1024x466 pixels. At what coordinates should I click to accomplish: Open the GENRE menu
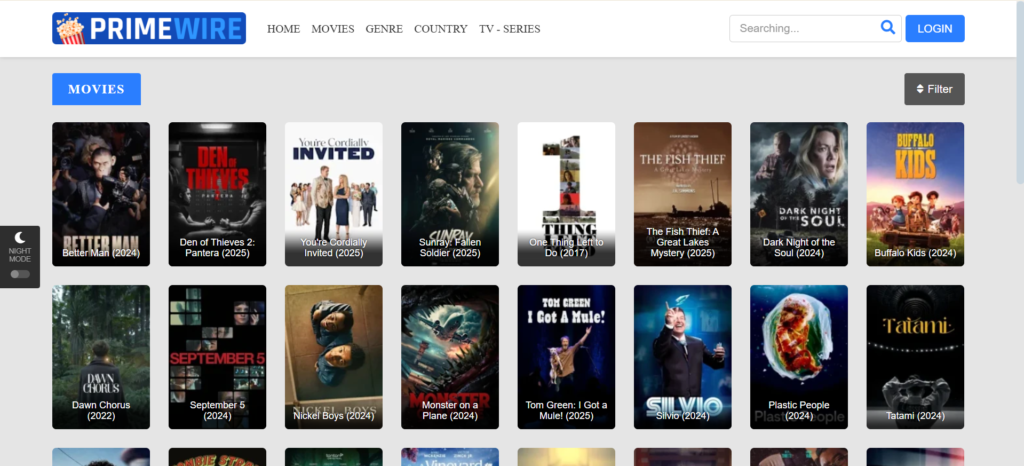384,29
